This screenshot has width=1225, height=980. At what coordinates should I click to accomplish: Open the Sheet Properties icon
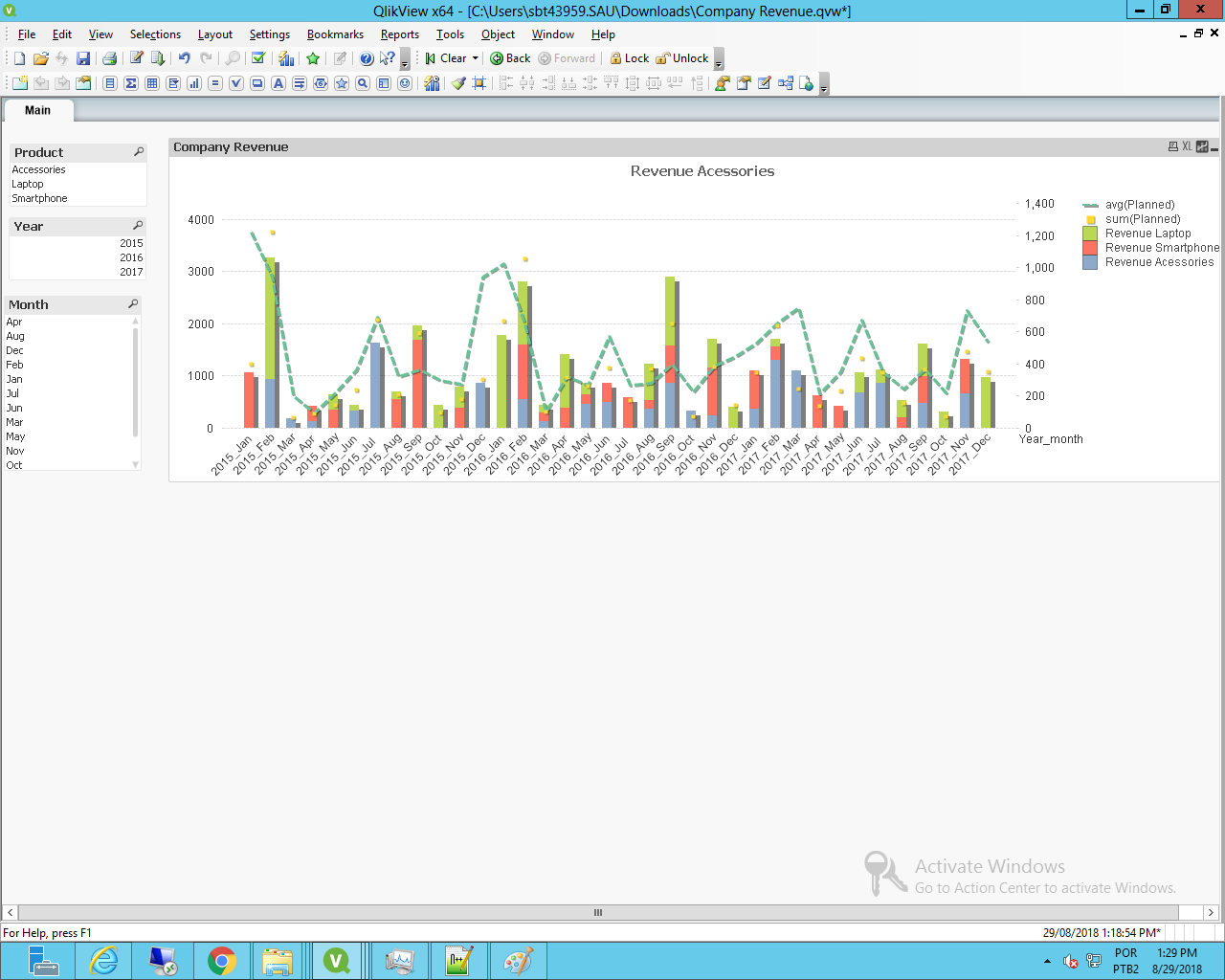83,83
